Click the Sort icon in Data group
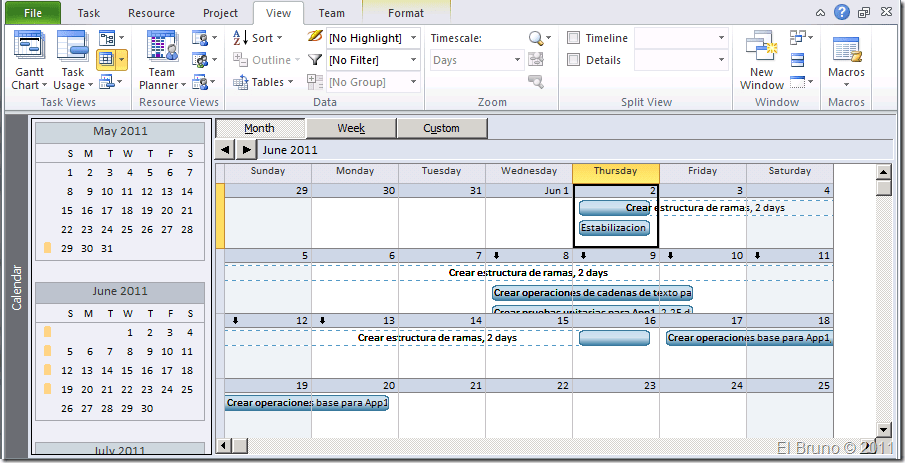Viewport: 905px width, 463px height. 241,38
